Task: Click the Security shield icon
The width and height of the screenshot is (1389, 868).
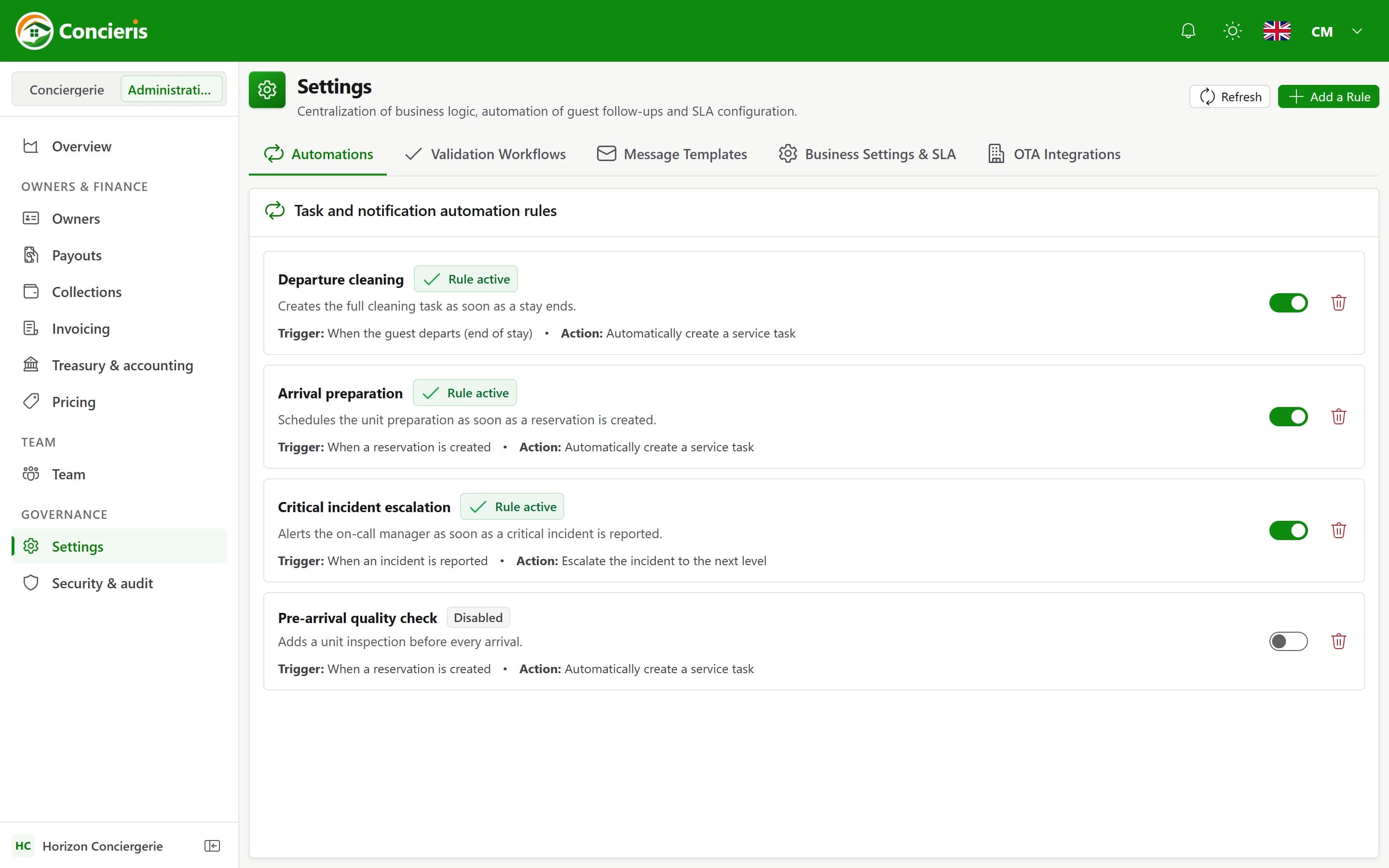Action: [30, 583]
